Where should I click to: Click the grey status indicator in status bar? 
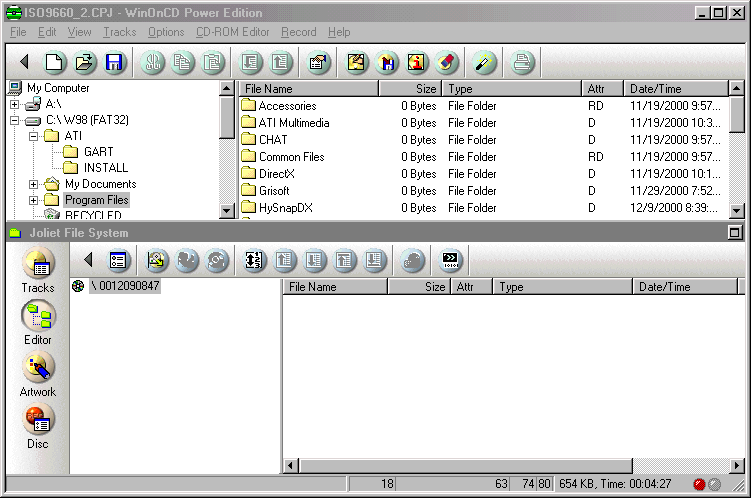[x=714, y=485]
